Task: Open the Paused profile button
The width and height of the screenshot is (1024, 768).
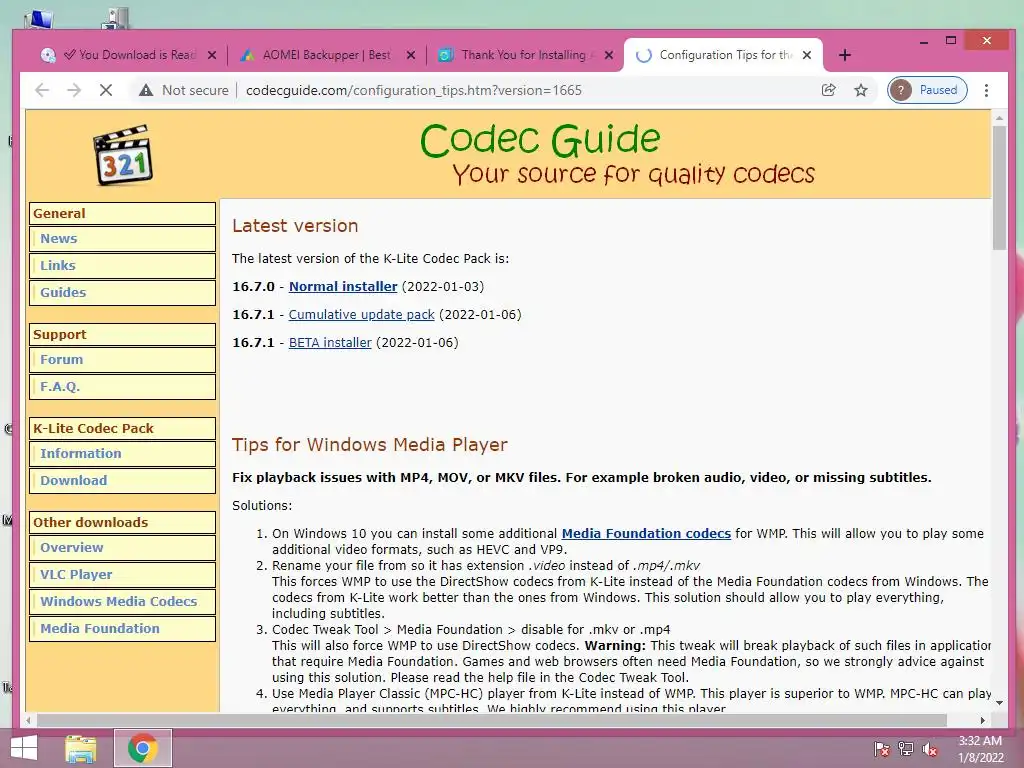Action: coord(927,90)
